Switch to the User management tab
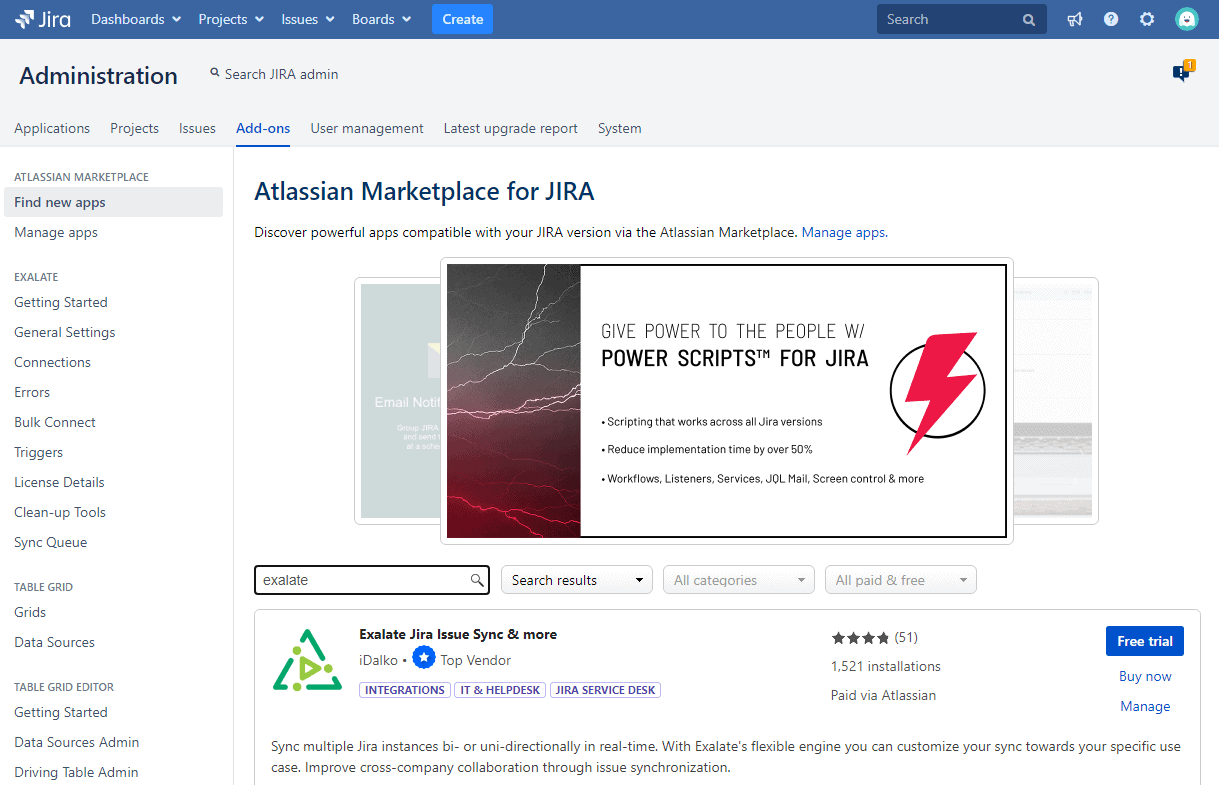The height and width of the screenshot is (785, 1219). [367, 128]
